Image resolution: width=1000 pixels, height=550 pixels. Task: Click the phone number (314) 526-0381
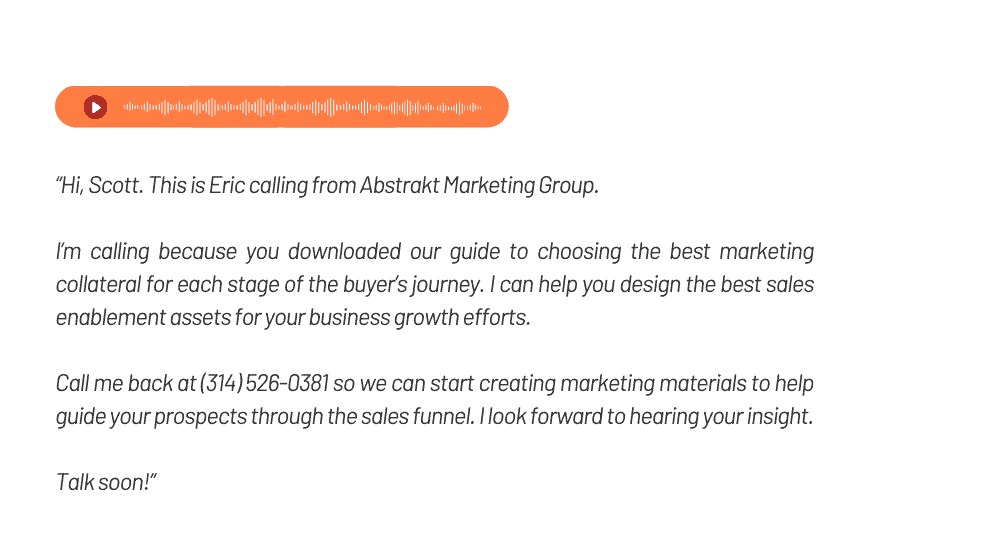click(264, 383)
